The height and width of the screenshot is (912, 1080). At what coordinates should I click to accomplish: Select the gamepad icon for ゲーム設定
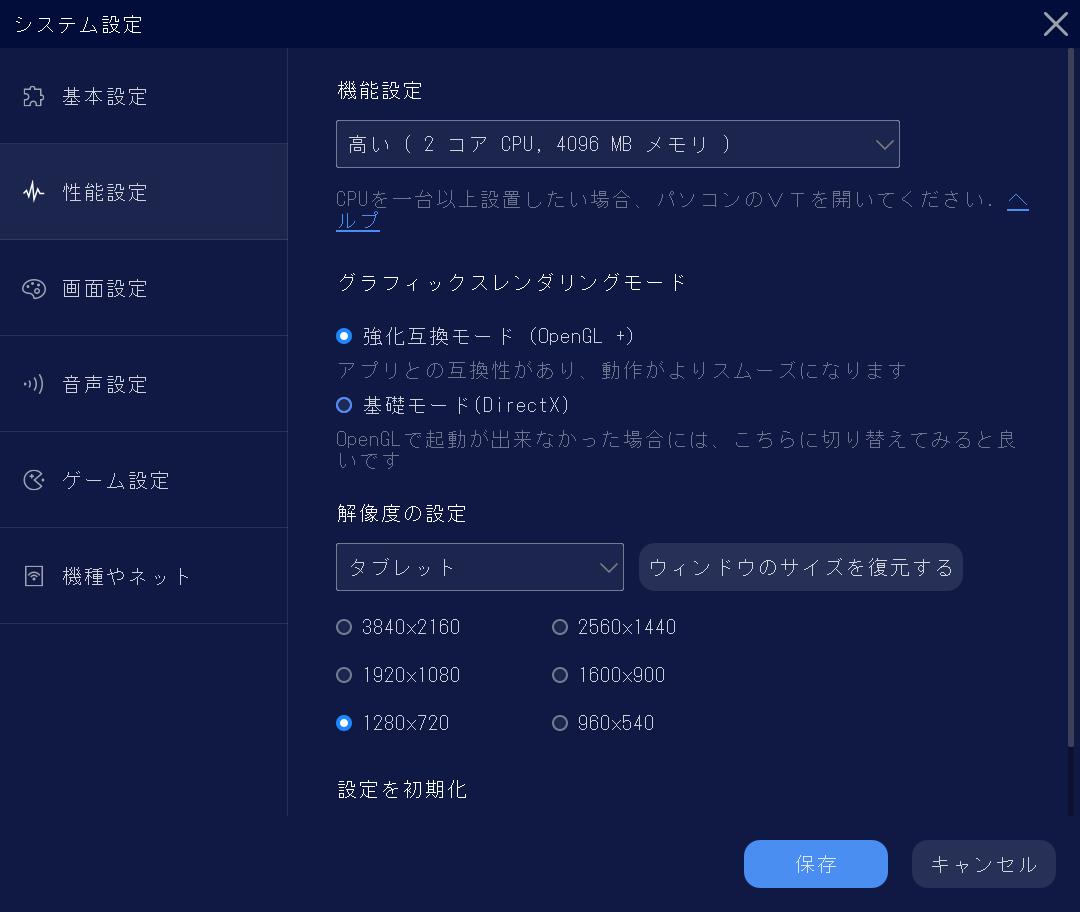[x=33, y=480]
